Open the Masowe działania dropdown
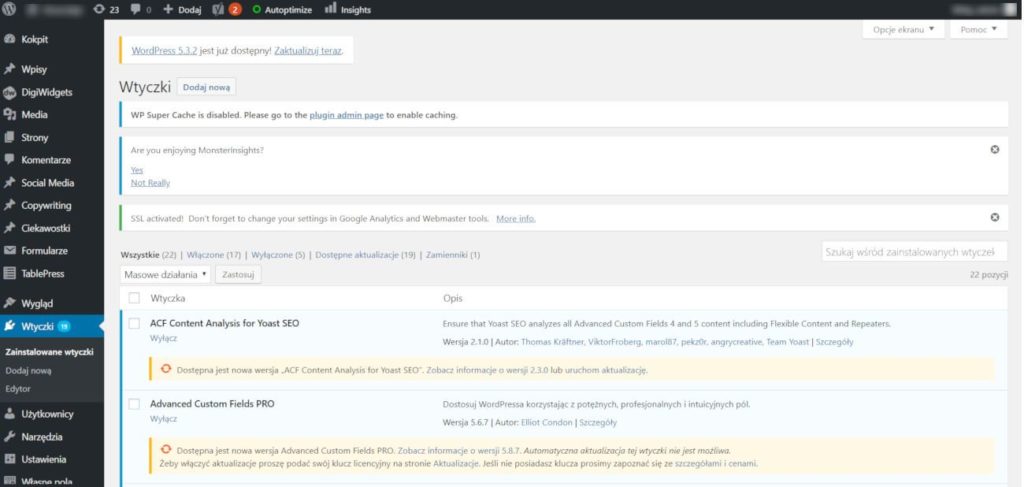 [x=165, y=274]
